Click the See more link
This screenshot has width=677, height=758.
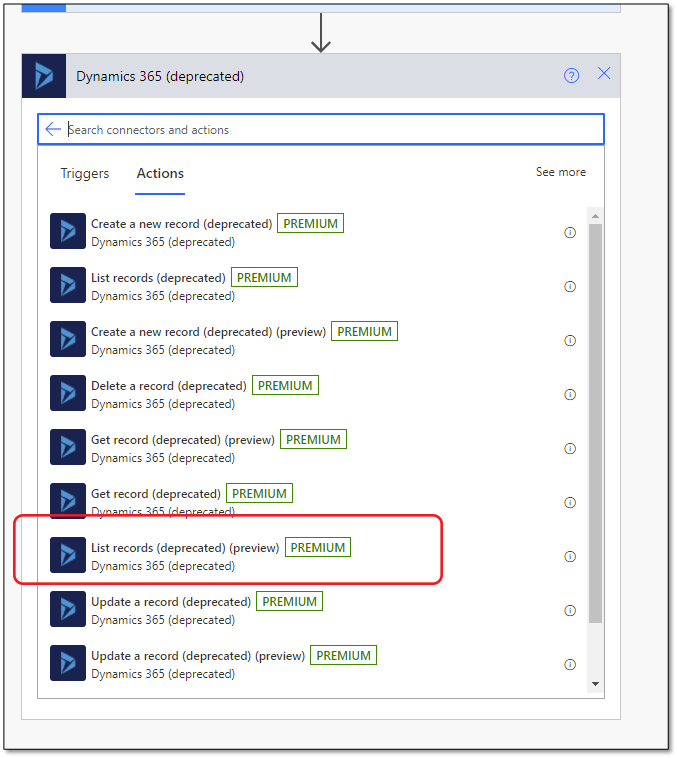[x=560, y=172]
